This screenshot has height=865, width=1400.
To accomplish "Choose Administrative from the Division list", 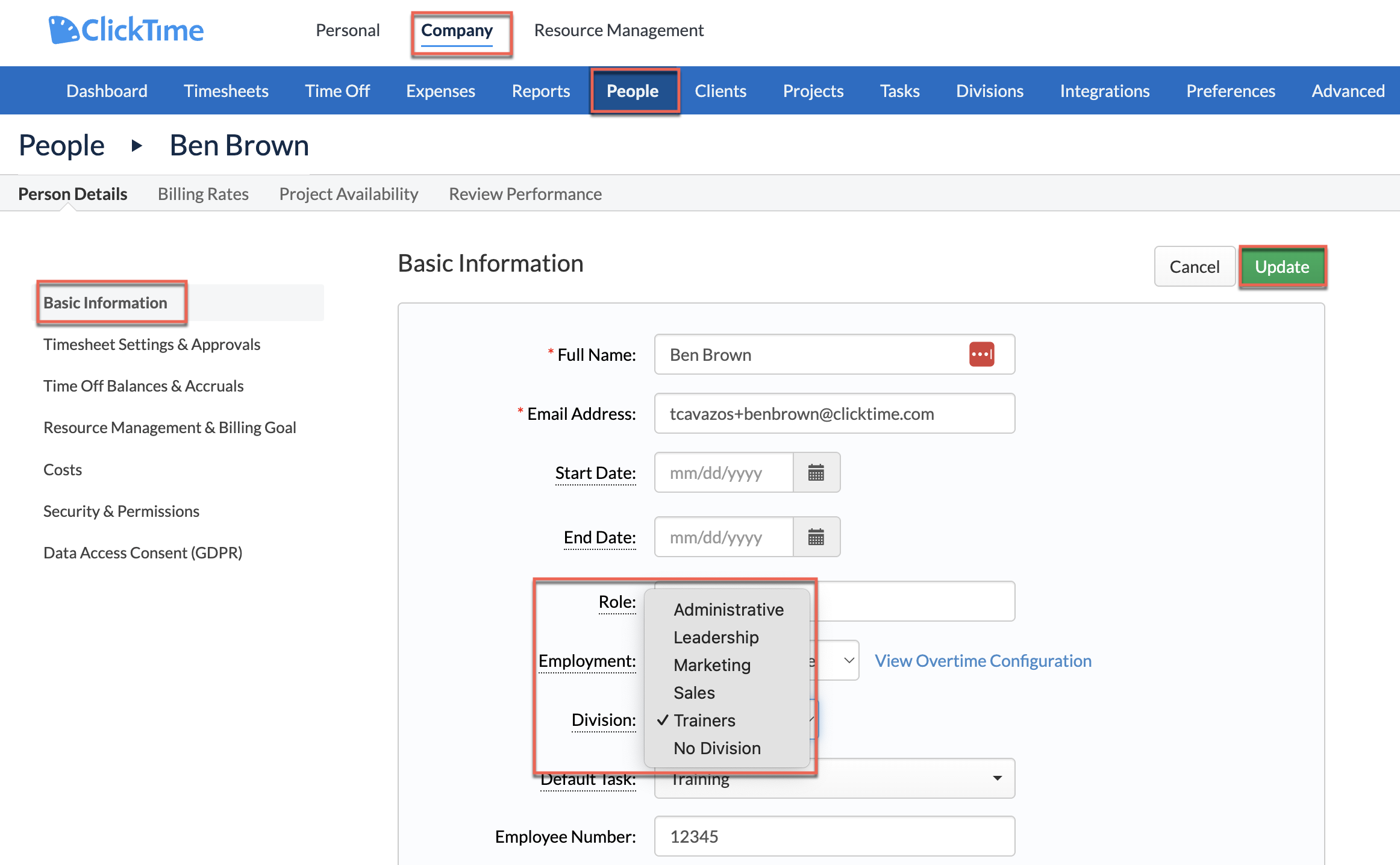I will [727, 610].
